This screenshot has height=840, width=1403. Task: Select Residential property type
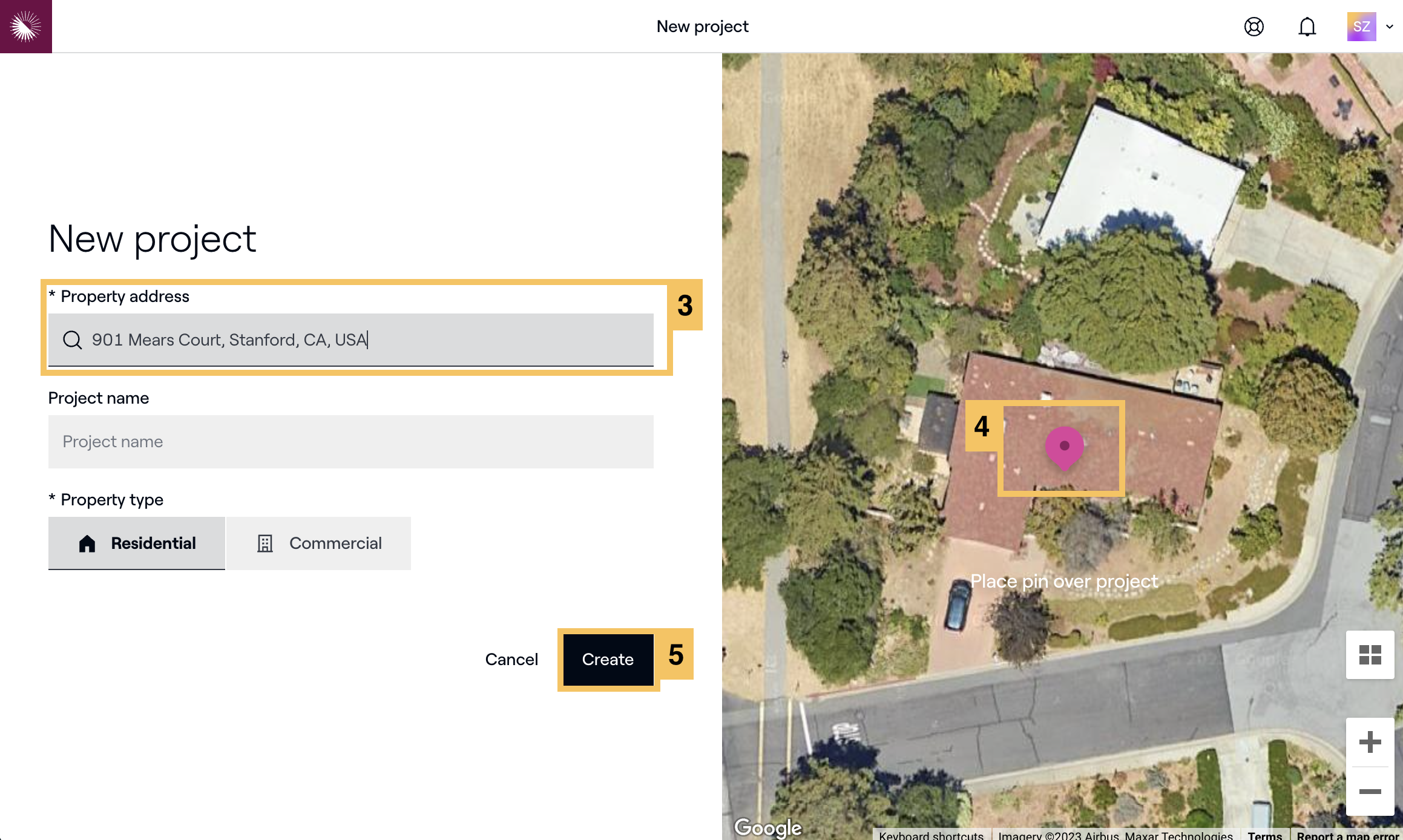click(x=137, y=543)
